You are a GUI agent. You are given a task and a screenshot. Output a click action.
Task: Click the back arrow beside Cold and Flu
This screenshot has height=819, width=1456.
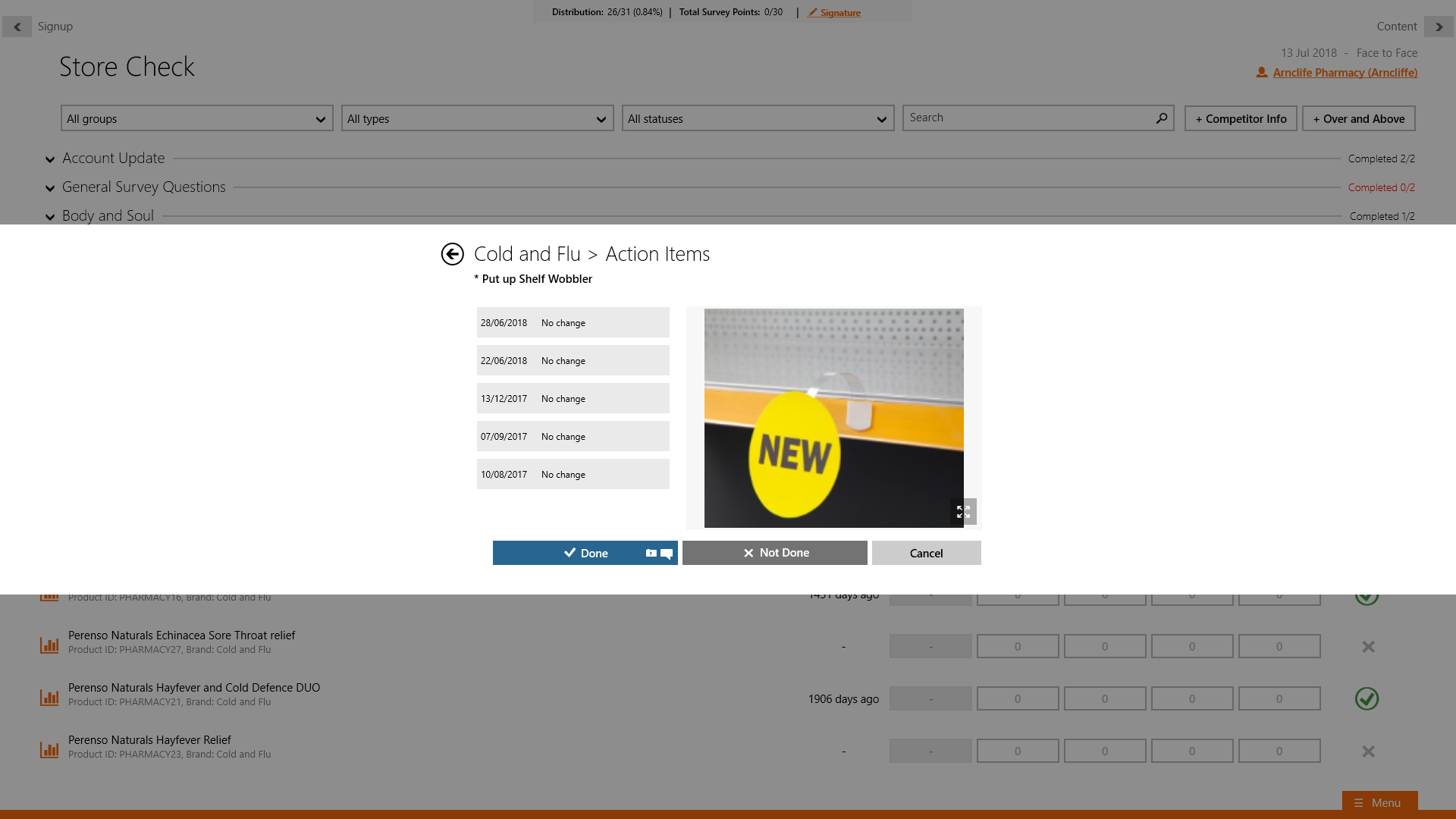[x=452, y=254]
